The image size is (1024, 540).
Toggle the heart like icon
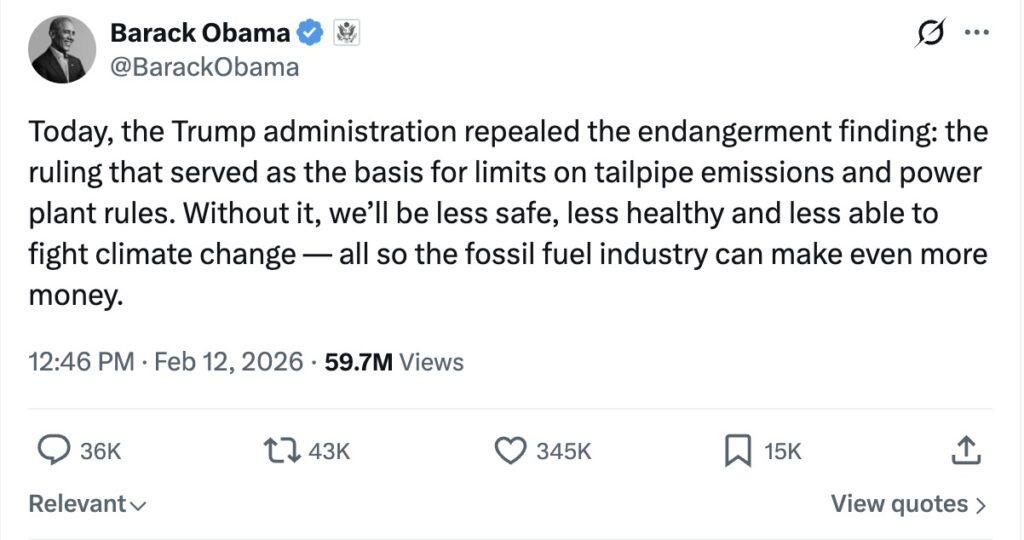point(511,451)
